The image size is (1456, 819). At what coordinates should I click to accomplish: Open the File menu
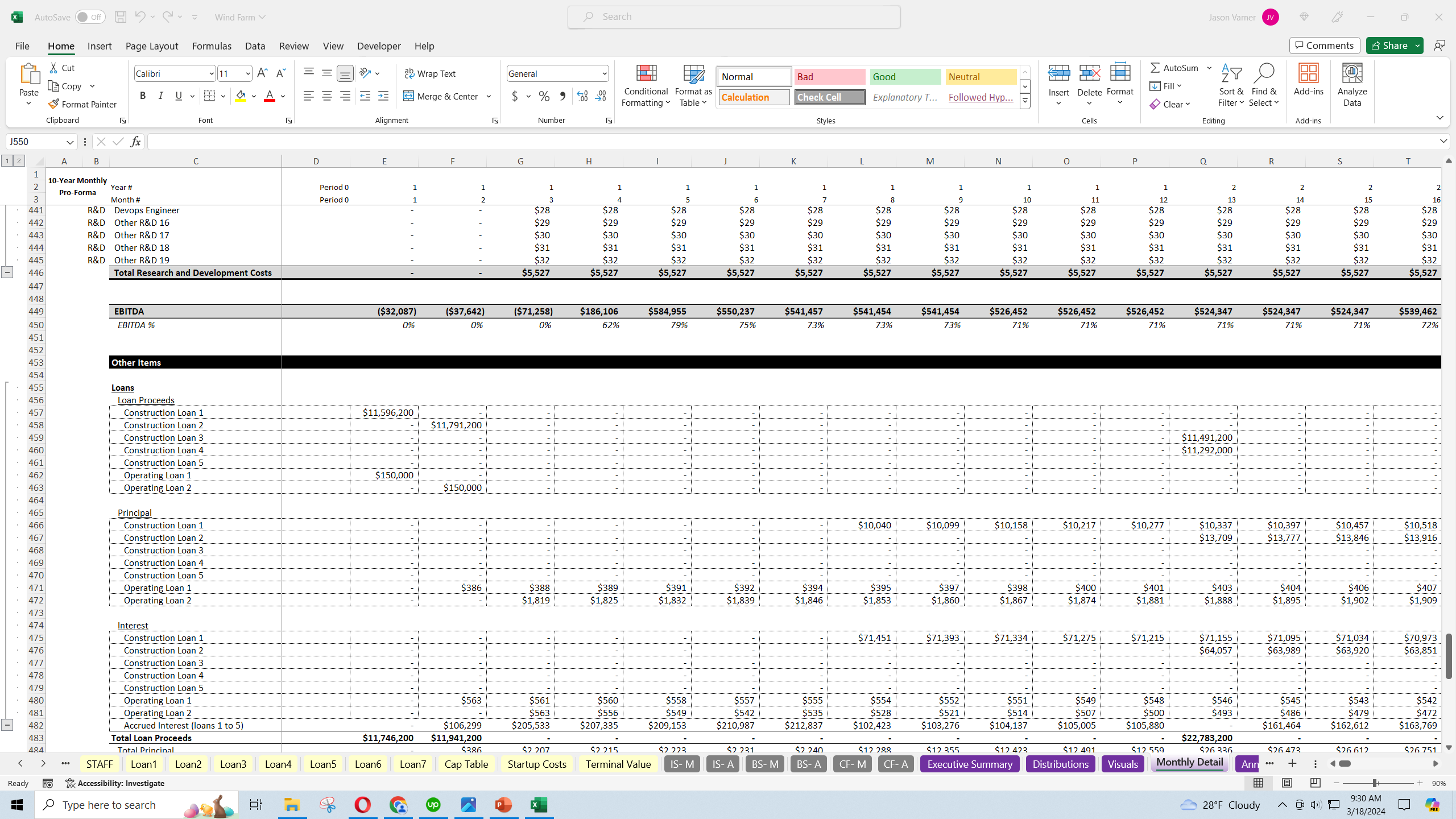click(x=22, y=46)
